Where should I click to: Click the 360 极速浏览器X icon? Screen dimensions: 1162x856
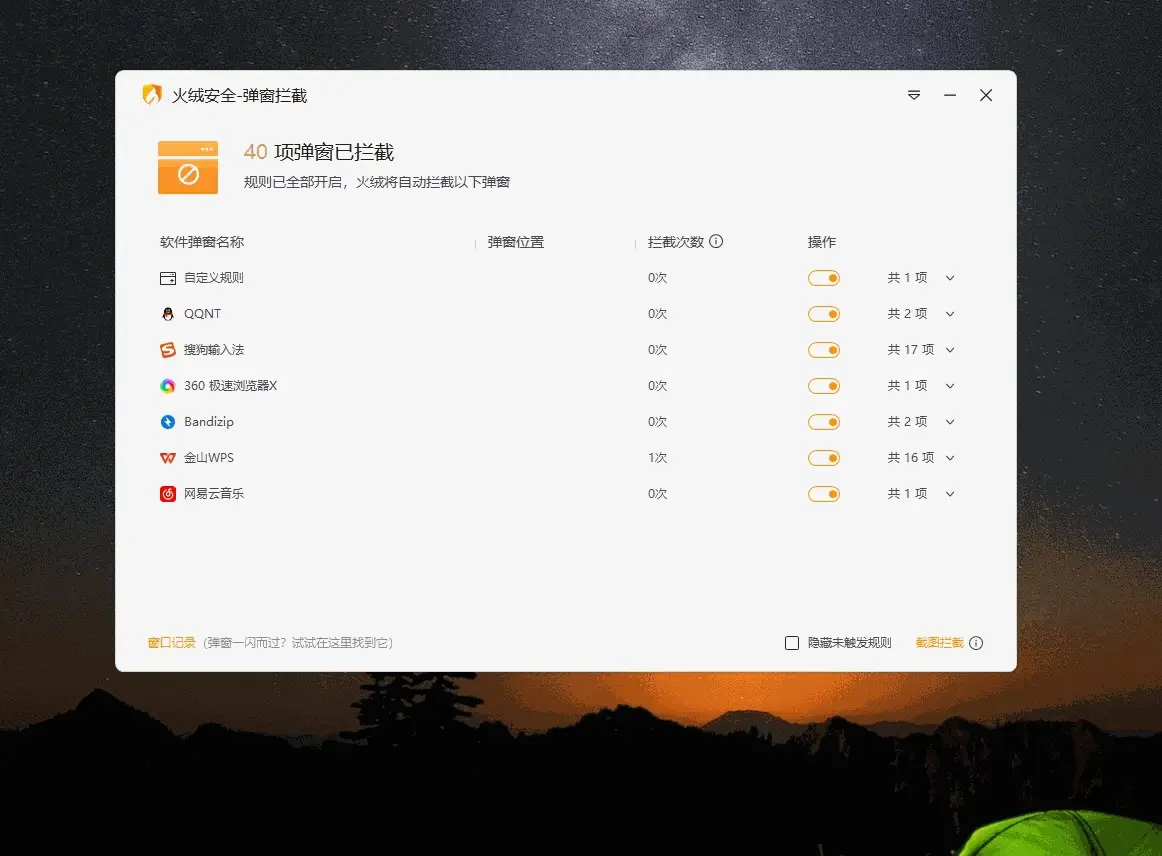click(168, 386)
